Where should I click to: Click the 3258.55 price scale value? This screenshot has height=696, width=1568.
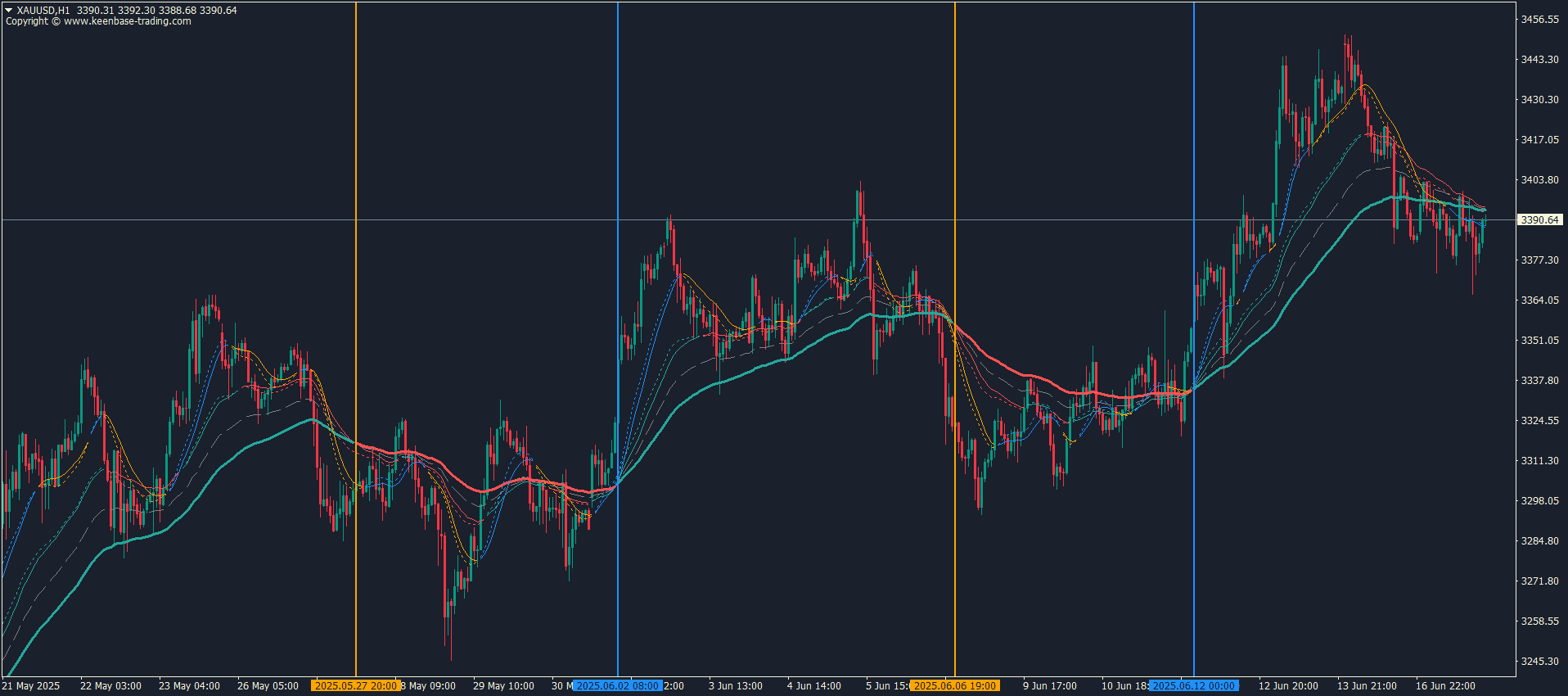point(1540,621)
